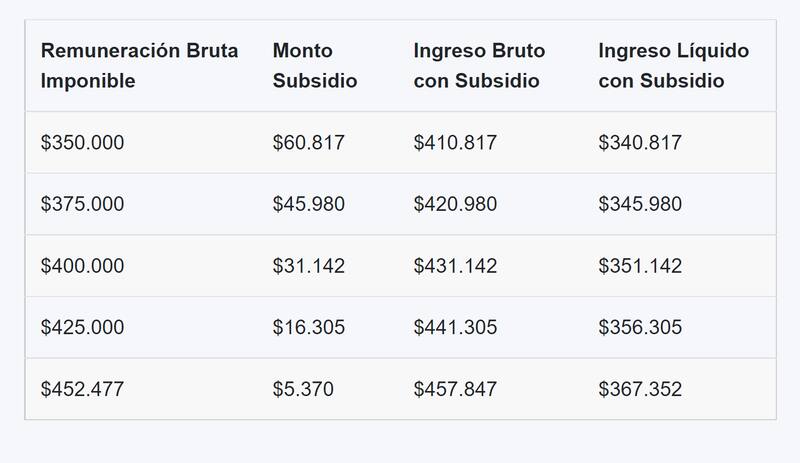
Task: Click the $16.305 subsidy cell
Action: coord(308,328)
